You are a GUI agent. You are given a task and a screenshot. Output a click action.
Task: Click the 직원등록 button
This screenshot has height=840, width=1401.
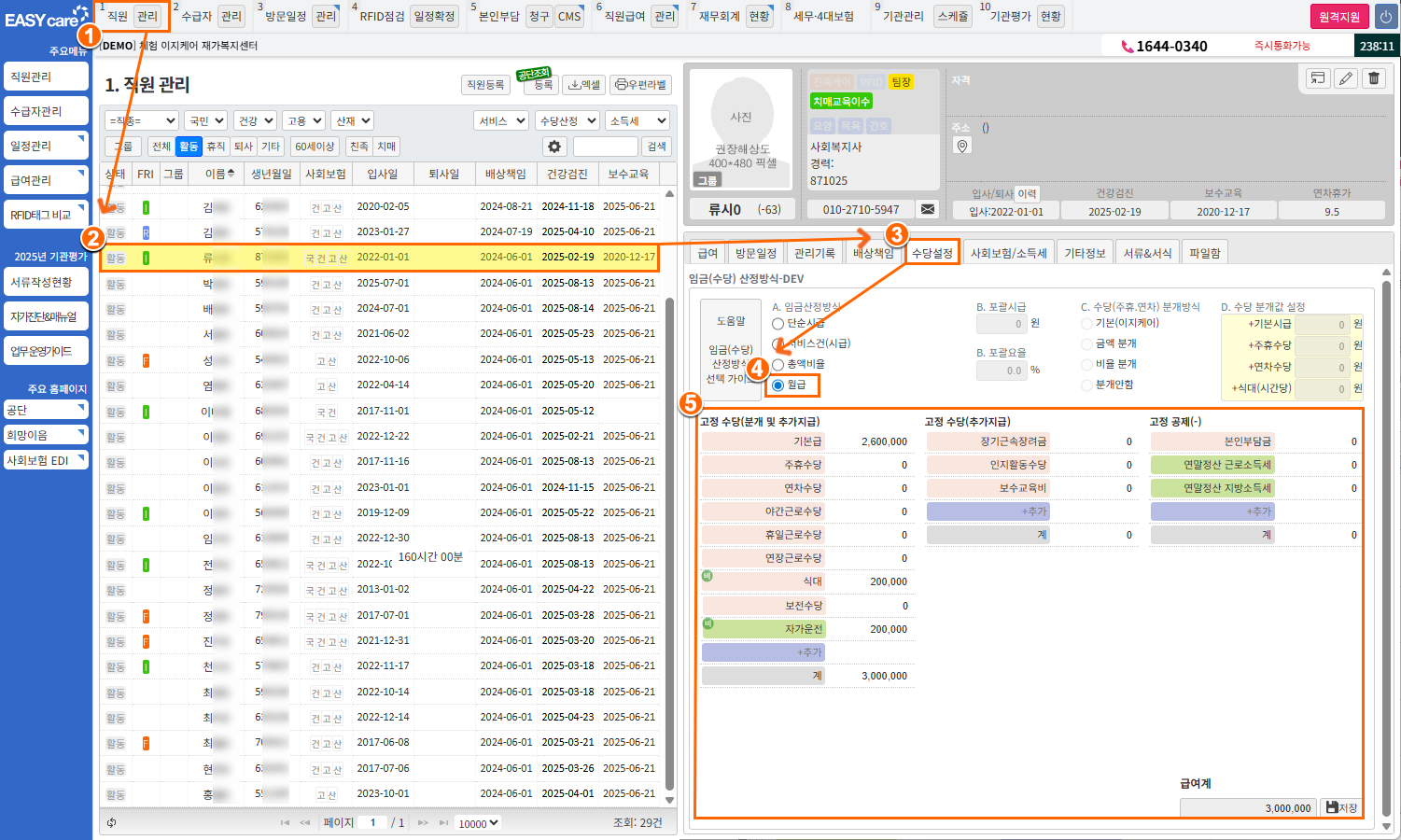(x=485, y=85)
